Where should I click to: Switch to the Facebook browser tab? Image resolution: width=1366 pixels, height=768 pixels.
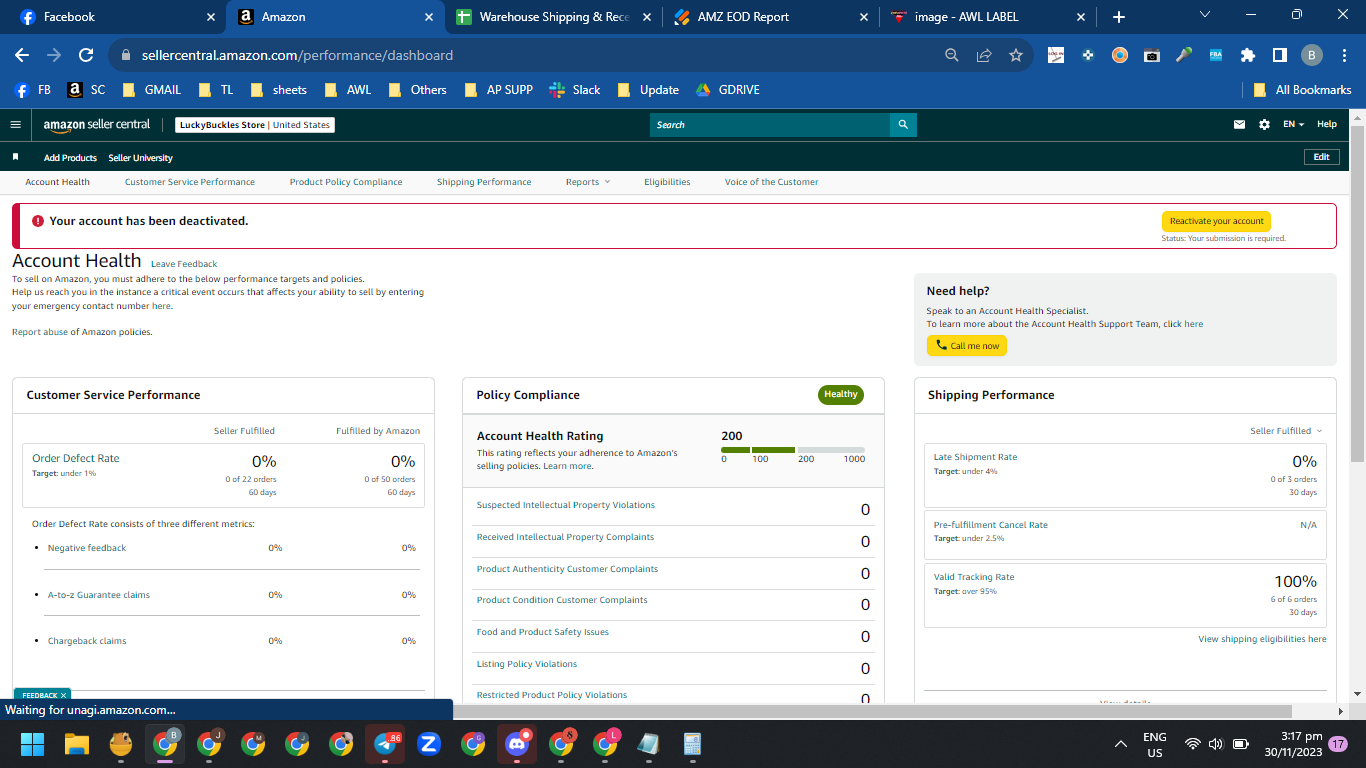(x=118, y=17)
